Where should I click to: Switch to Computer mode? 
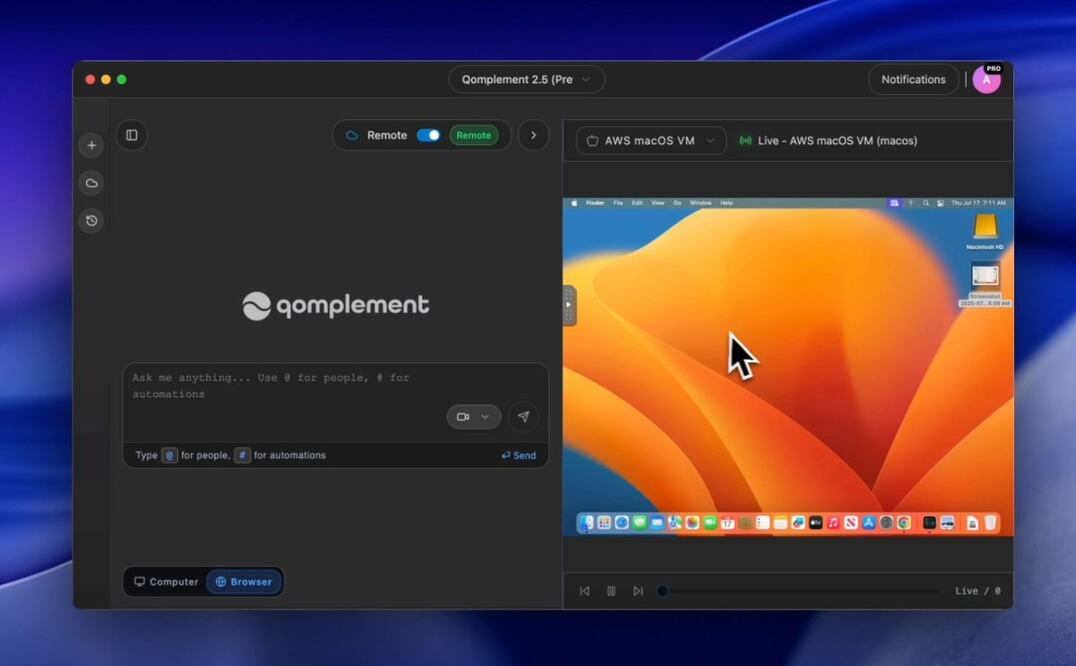[x=166, y=582]
